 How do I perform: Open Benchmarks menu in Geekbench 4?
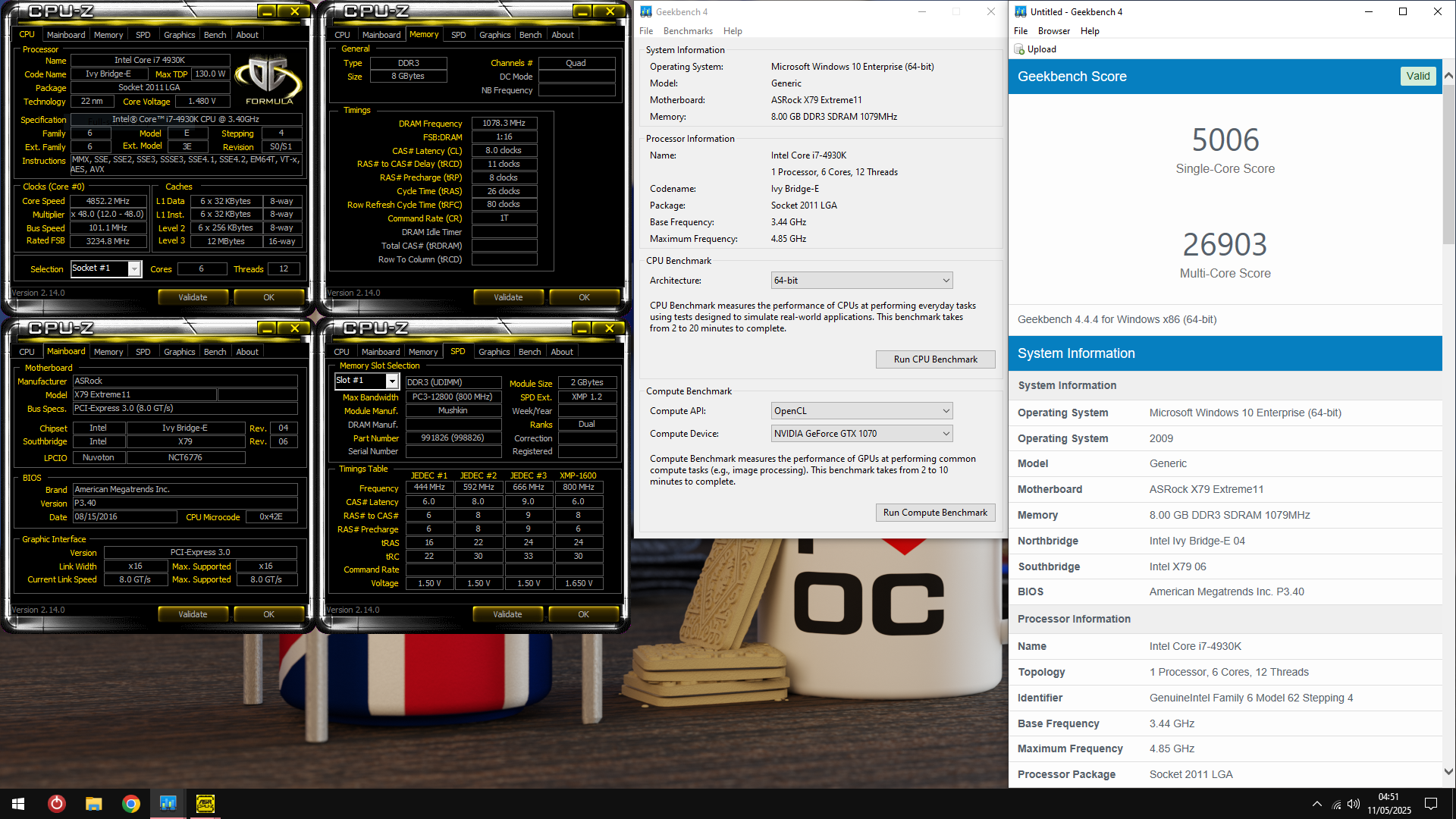click(688, 31)
